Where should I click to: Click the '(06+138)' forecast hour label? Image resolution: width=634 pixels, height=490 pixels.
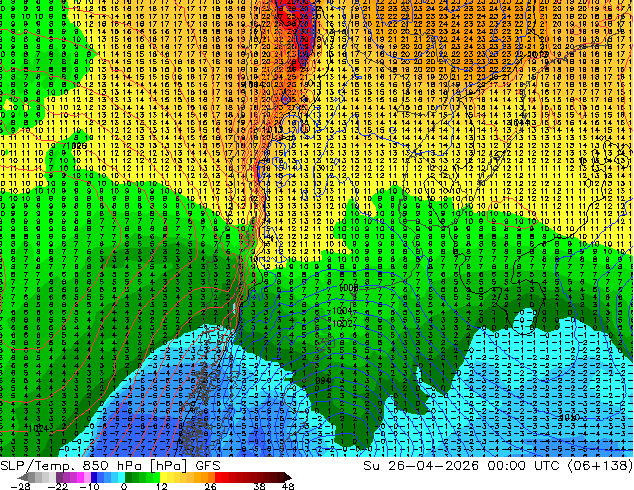(600, 466)
